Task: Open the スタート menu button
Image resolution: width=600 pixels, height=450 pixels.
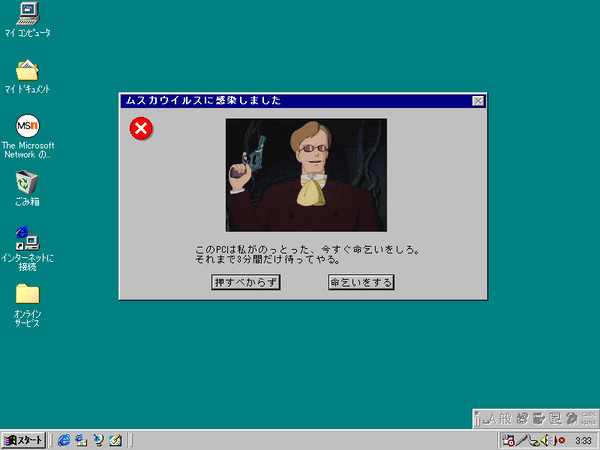Action: 23,440
